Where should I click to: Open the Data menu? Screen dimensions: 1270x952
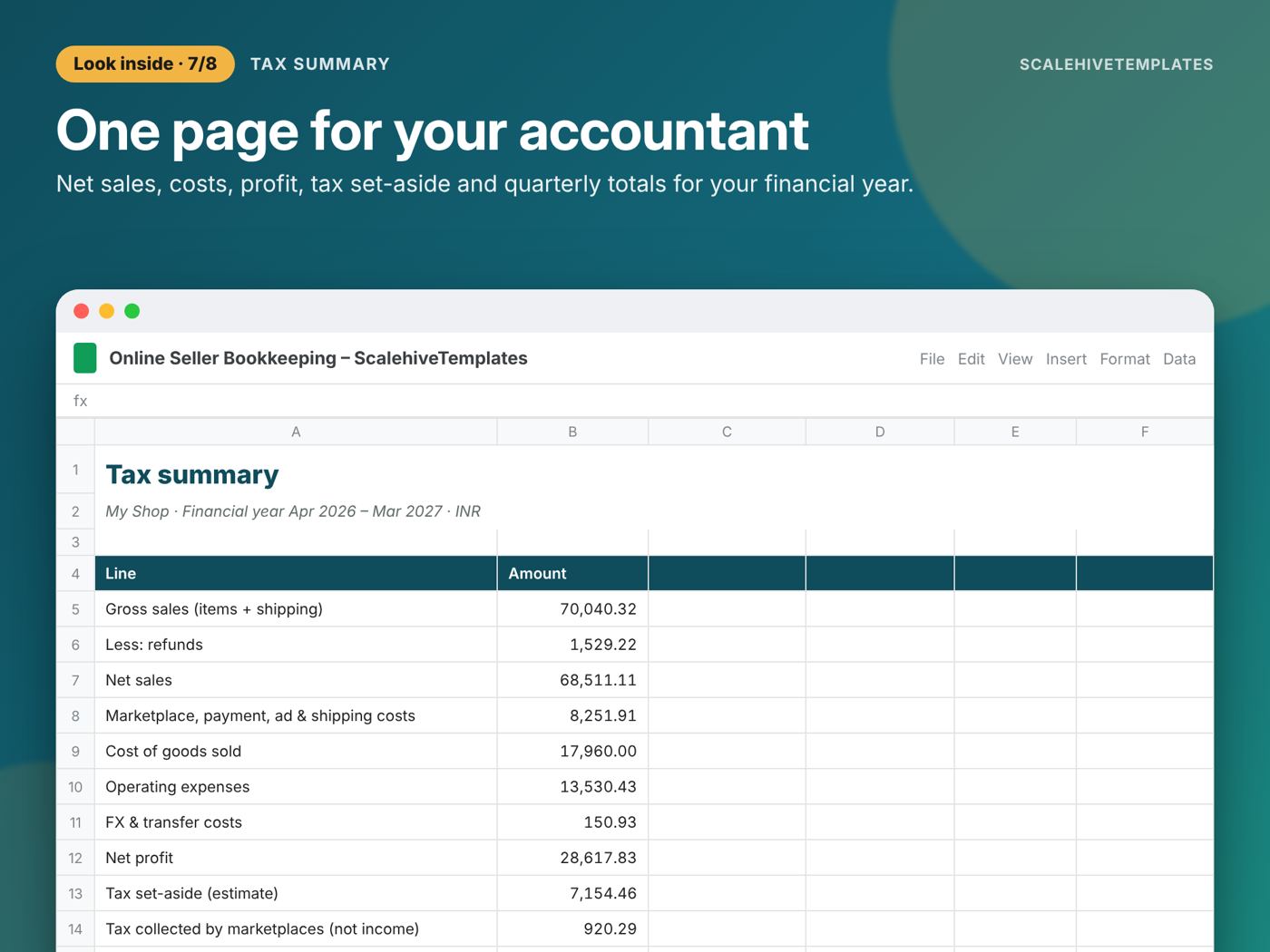coord(1179,359)
